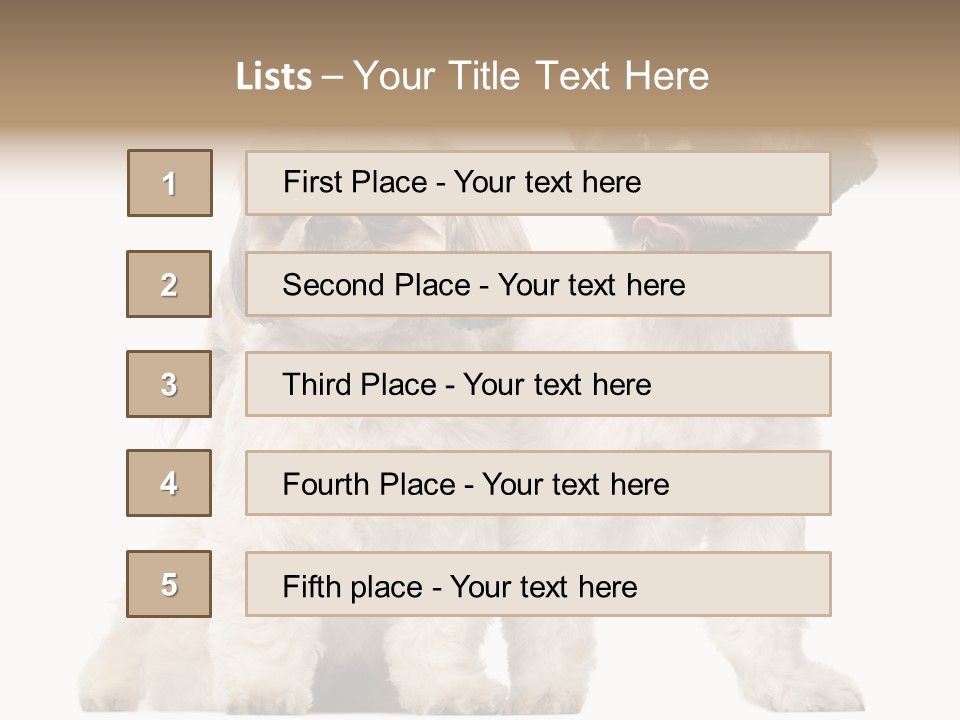
Task: Select the number 2 square
Action: pos(169,284)
